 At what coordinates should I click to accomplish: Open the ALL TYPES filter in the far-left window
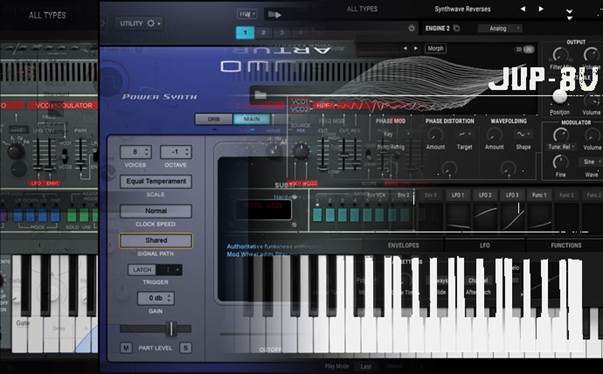47,15
